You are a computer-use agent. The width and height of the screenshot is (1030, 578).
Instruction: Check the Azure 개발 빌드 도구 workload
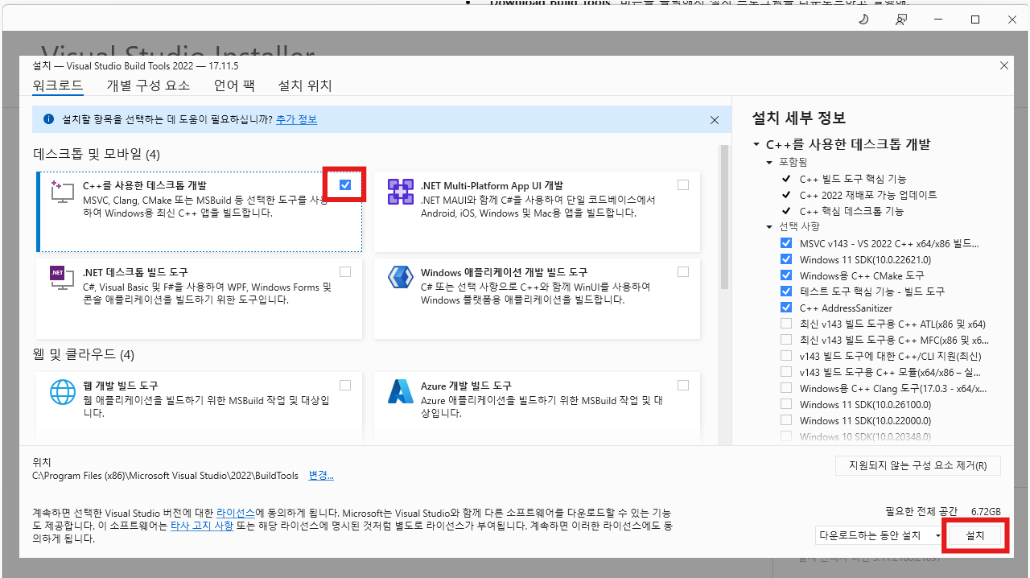pyautogui.click(x=683, y=386)
